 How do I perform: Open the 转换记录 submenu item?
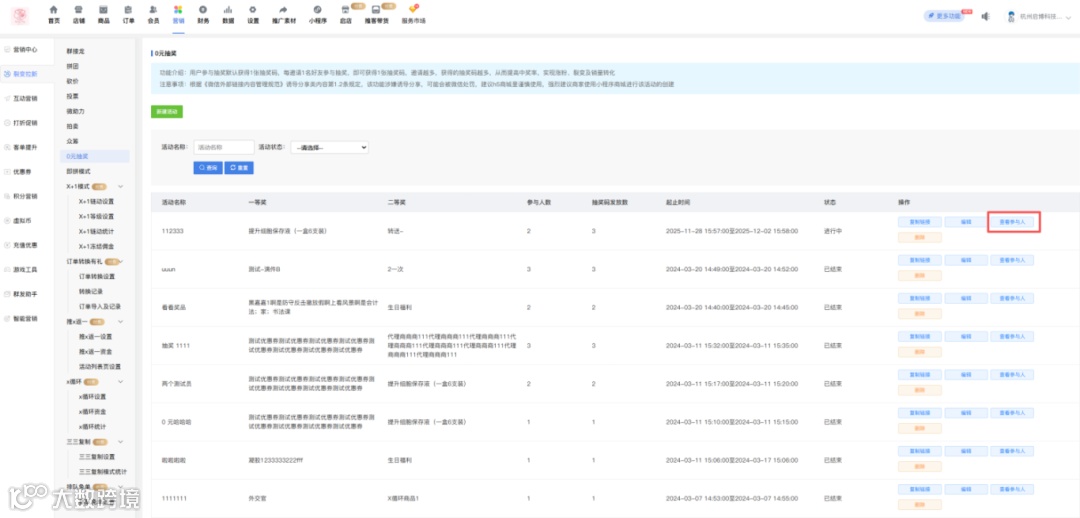coord(90,291)
